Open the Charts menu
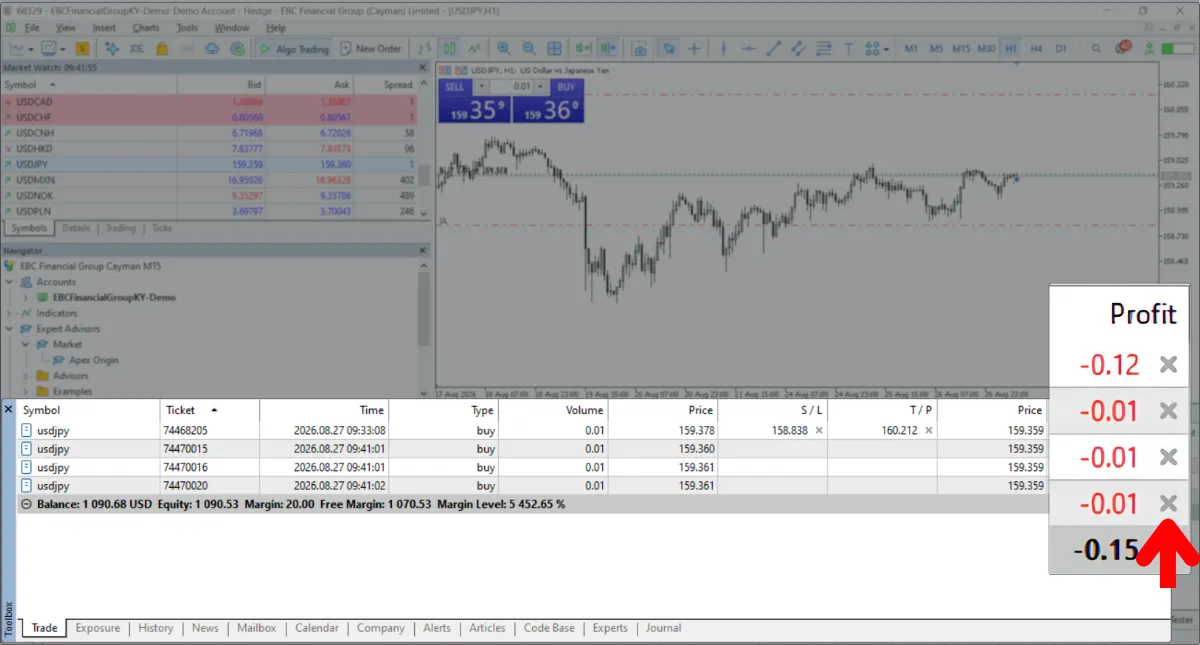Screen dimensions: 1200x645 146,28
